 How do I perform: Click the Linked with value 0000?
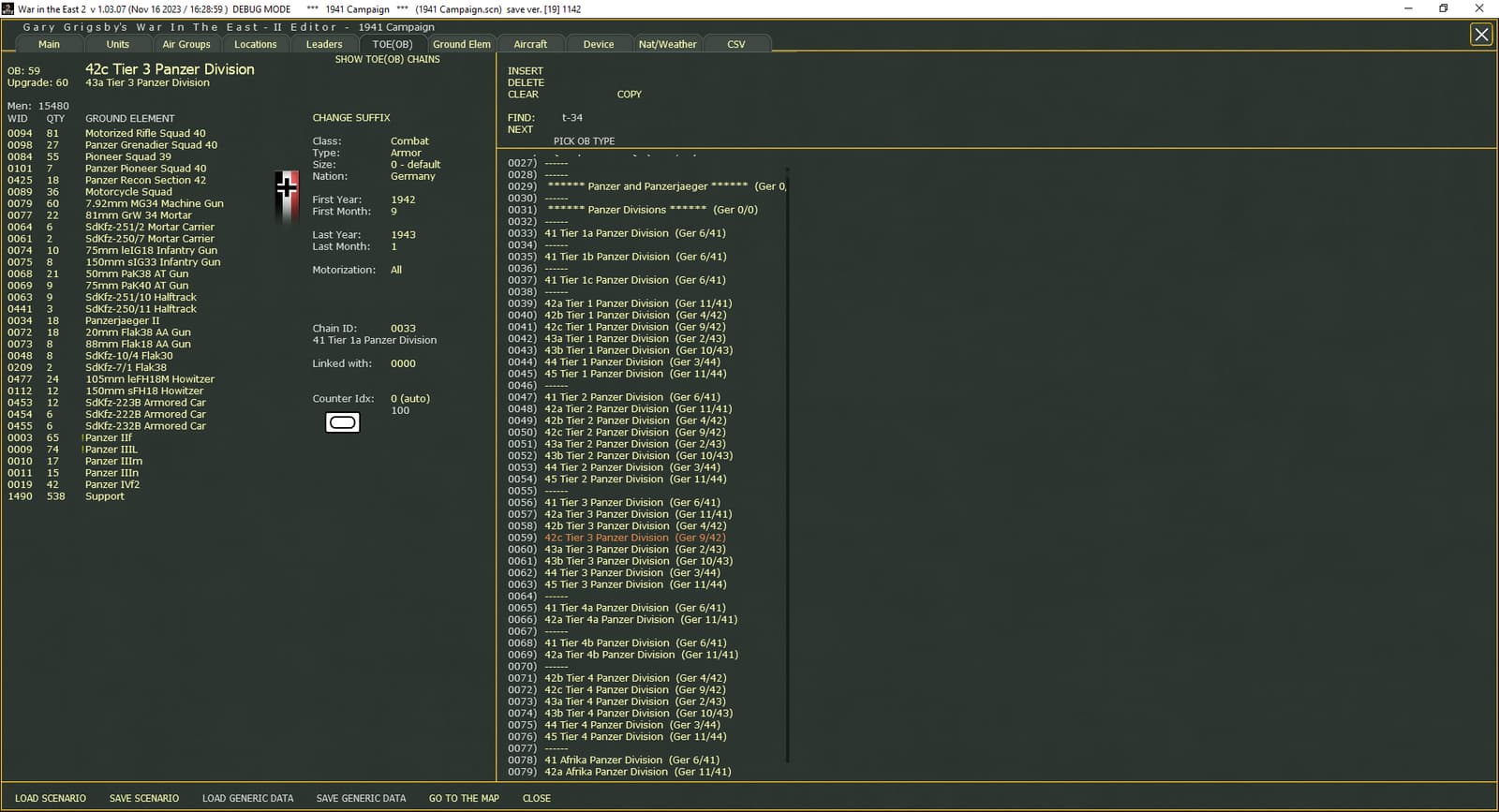[x=403, y=363]
